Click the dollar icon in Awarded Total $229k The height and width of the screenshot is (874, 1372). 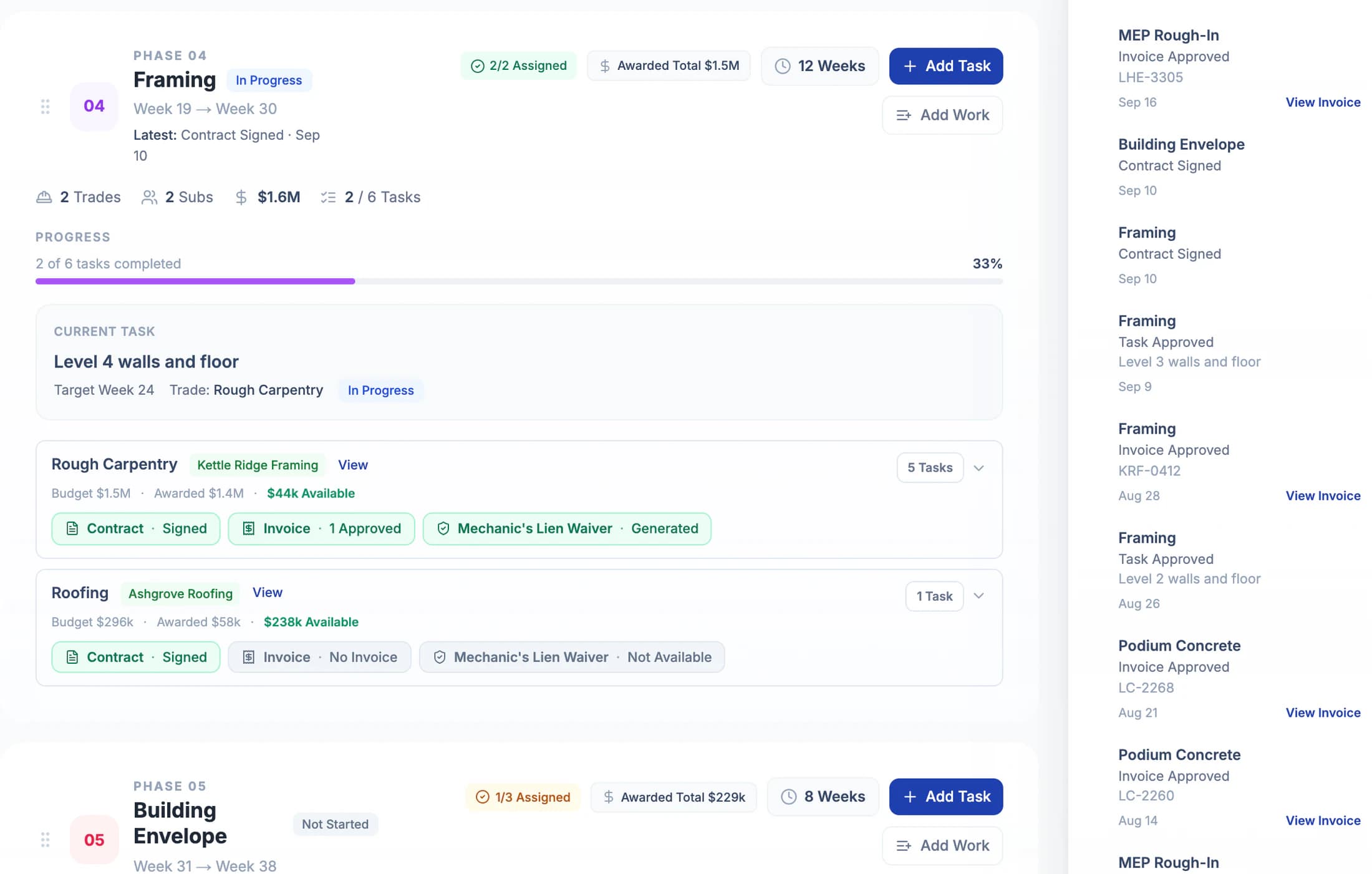[608, 797]
